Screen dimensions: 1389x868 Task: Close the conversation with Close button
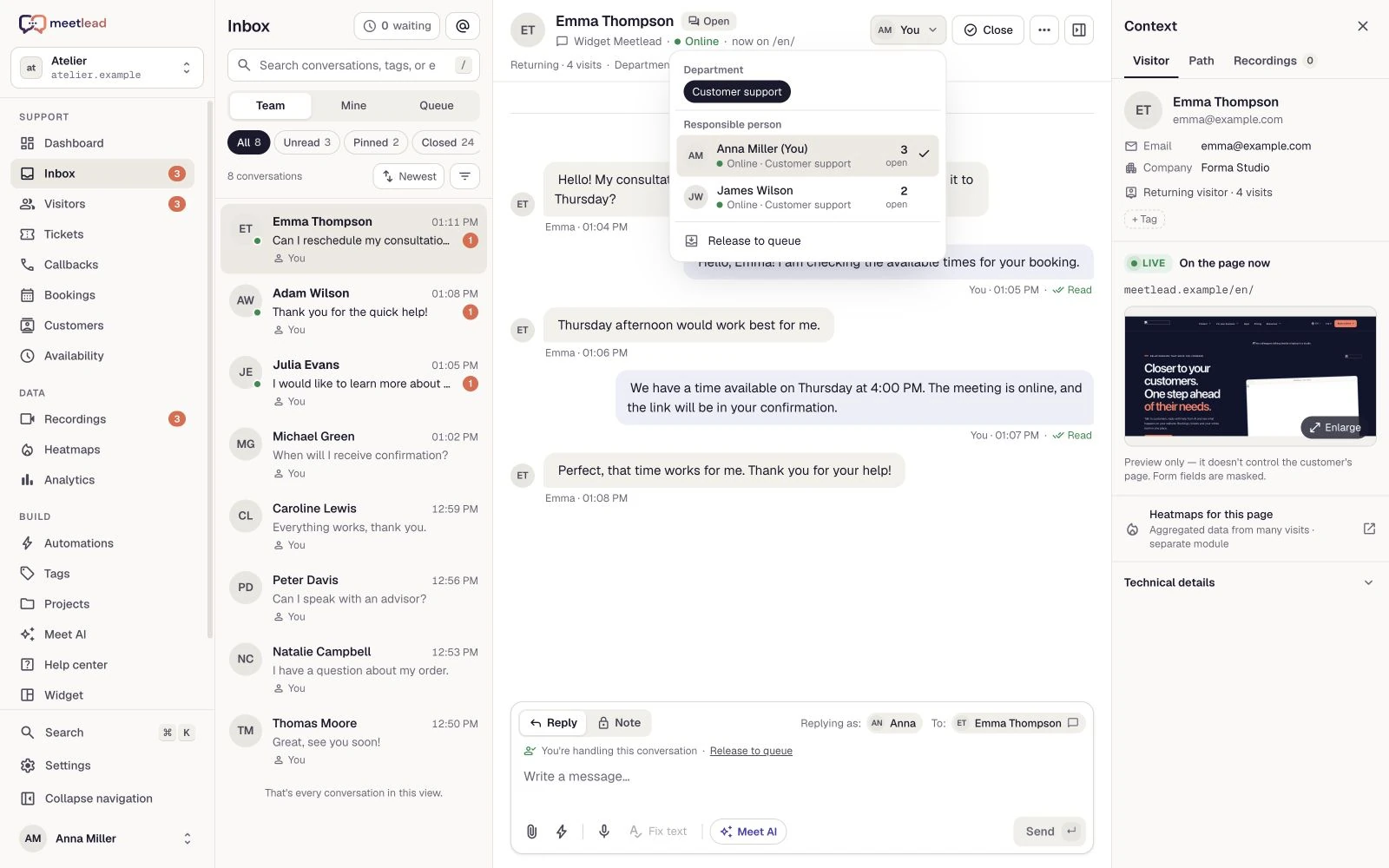(x=988, y=30)
